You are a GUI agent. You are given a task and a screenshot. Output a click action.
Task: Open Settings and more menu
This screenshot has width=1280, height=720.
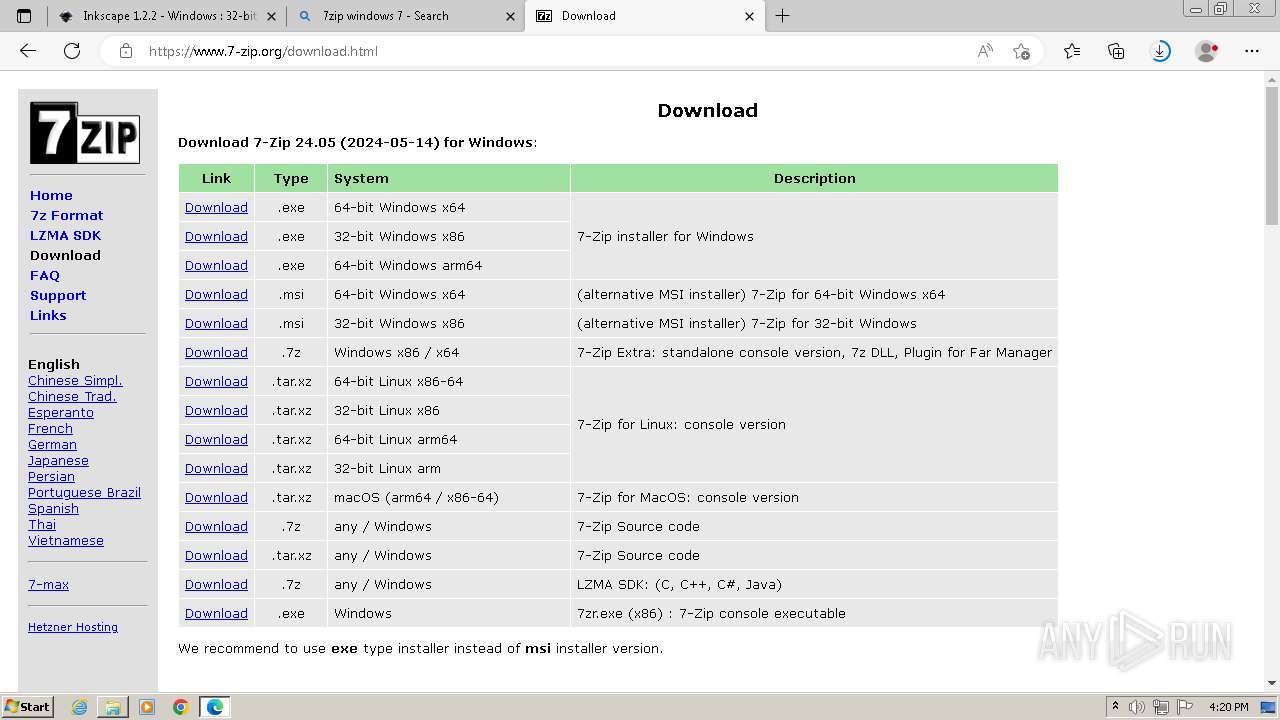1252,51
